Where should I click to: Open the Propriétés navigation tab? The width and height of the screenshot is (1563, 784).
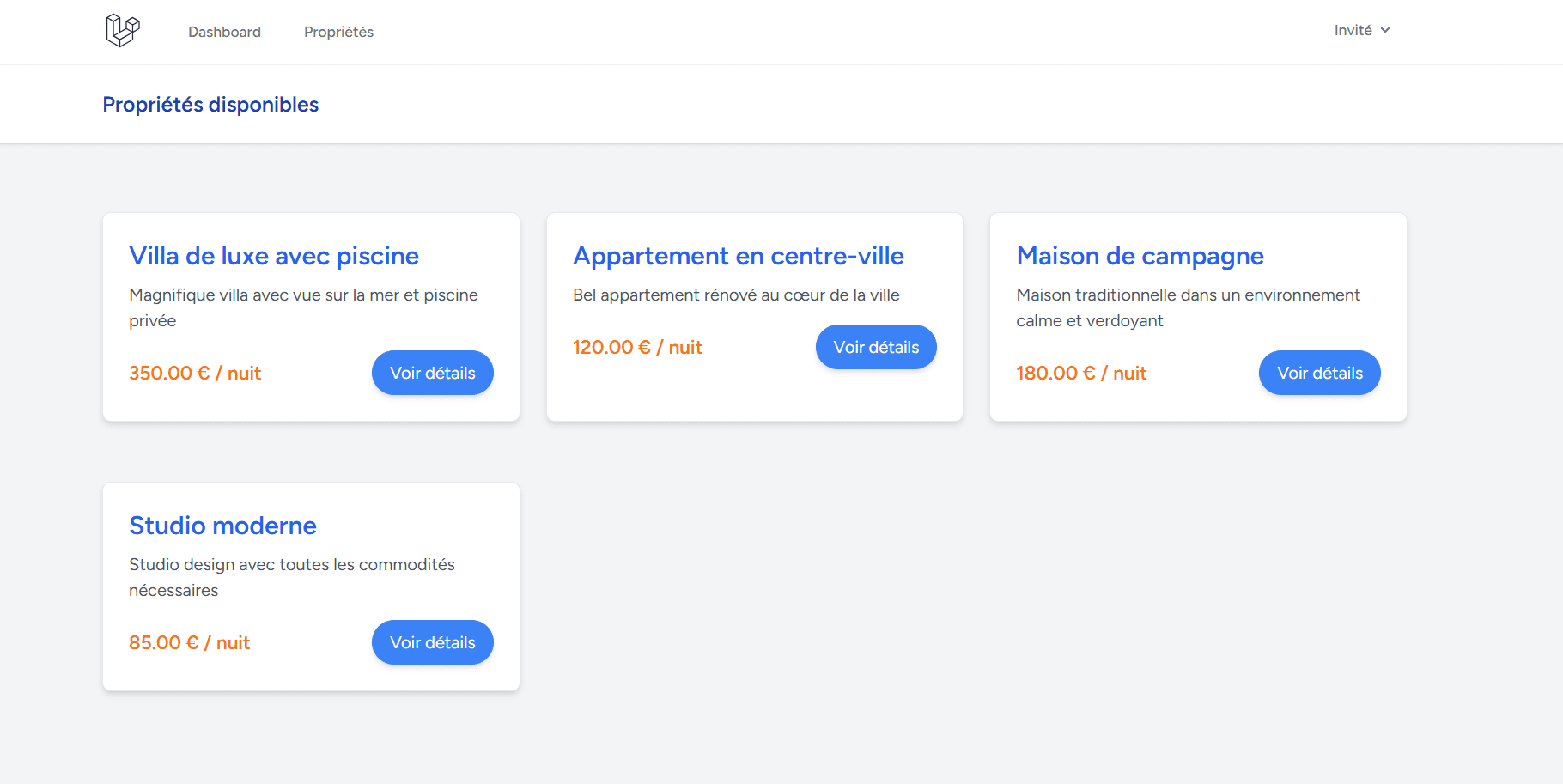point(338,32)
